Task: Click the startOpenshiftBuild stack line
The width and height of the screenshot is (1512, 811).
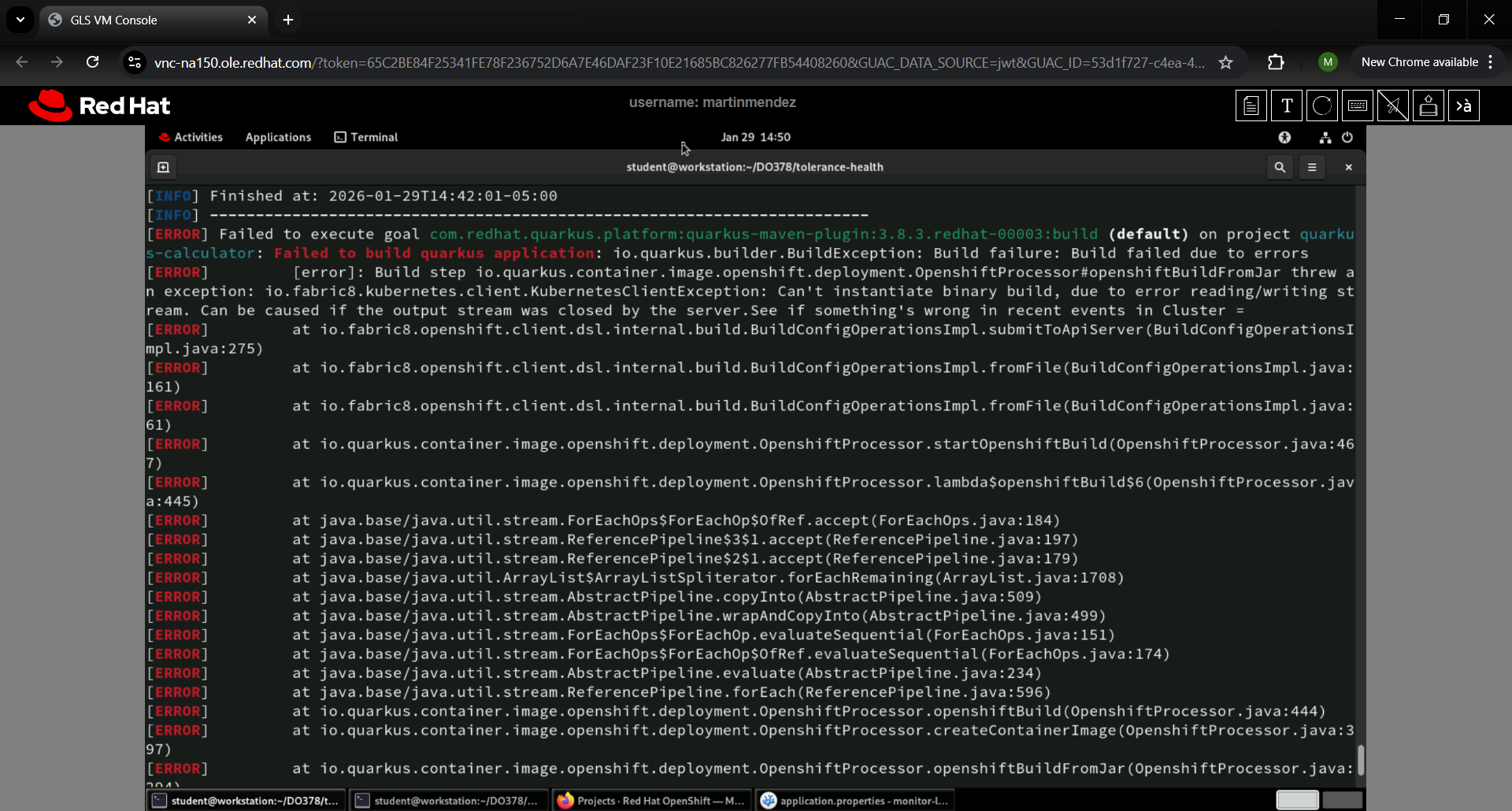Action: pyautogui.click(x=750, y=454)
